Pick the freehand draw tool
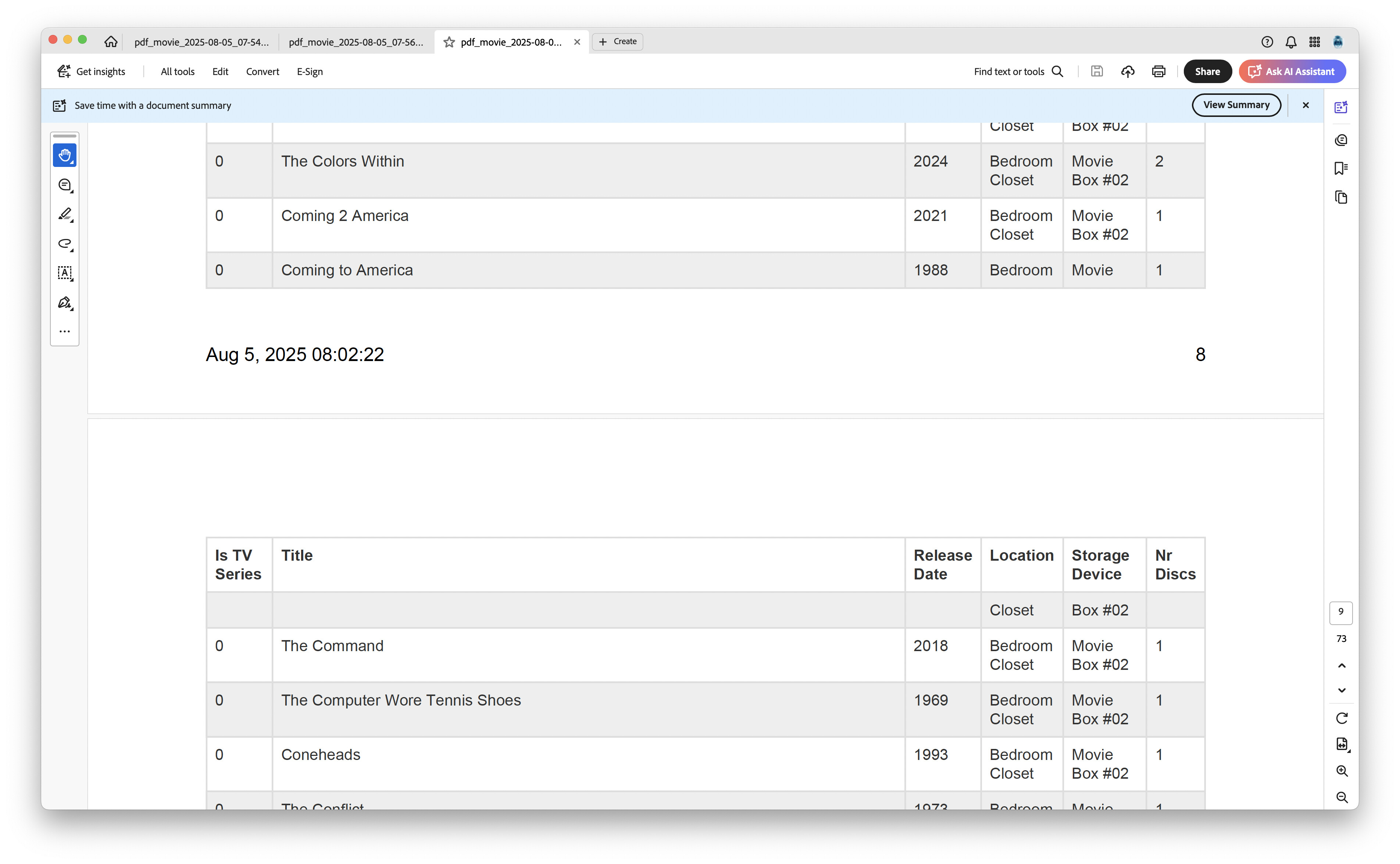Viewport: 1400px width, 864px height. click(65, 244)
